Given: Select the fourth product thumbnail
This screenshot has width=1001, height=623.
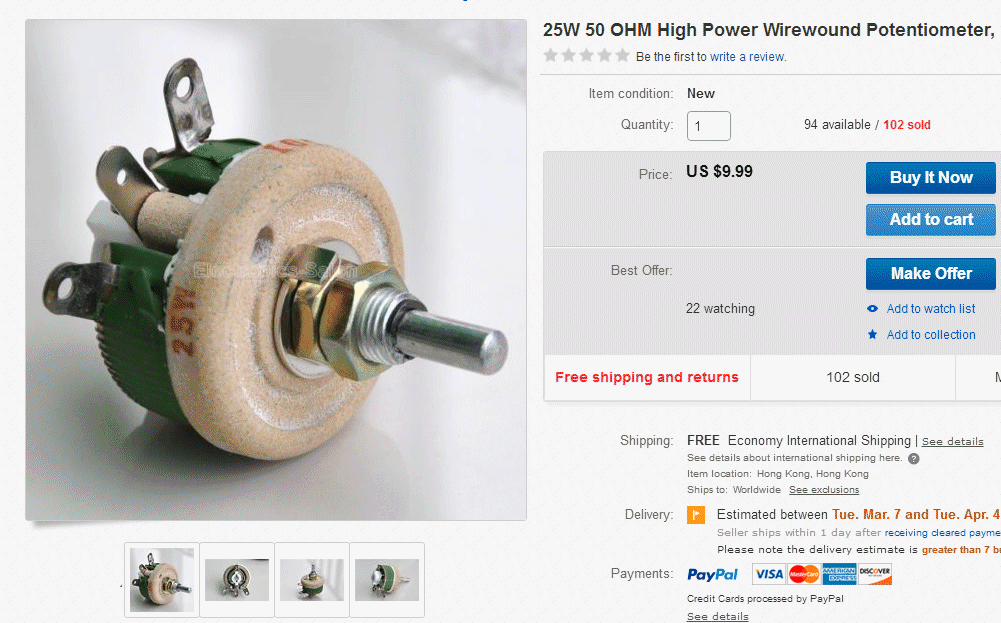Looking at the screenshot, I should (387, 580).
